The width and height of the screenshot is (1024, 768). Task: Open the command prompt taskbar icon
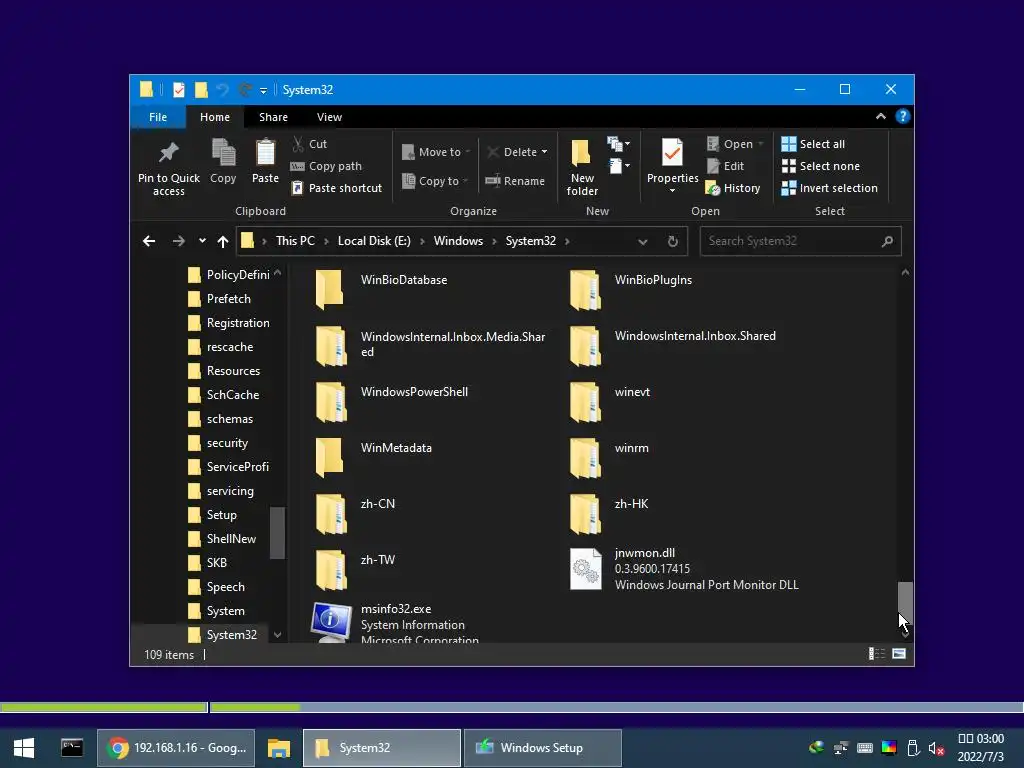click(72, 748)
